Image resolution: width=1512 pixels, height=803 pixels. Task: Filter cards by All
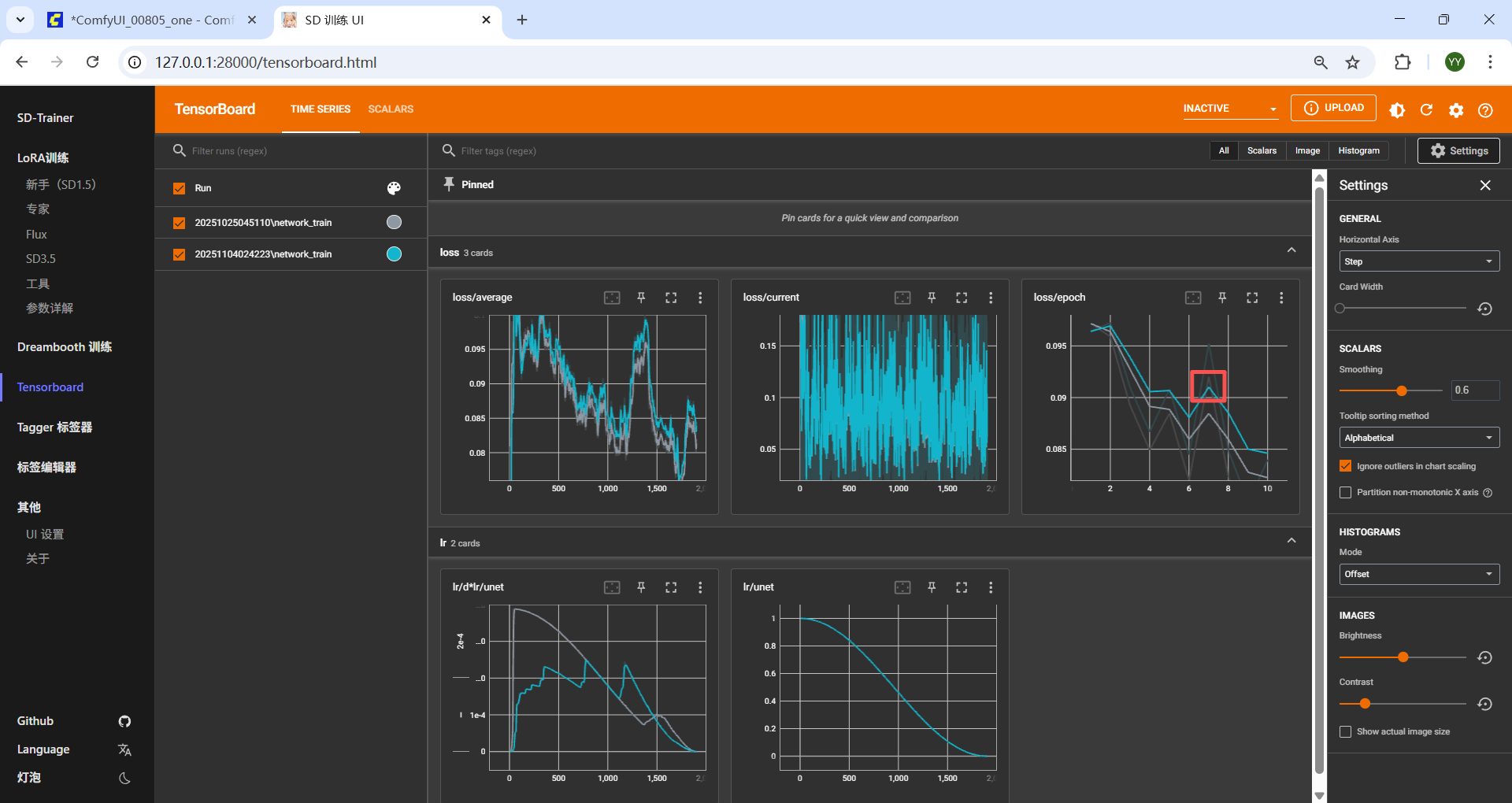pos(1224,150)
